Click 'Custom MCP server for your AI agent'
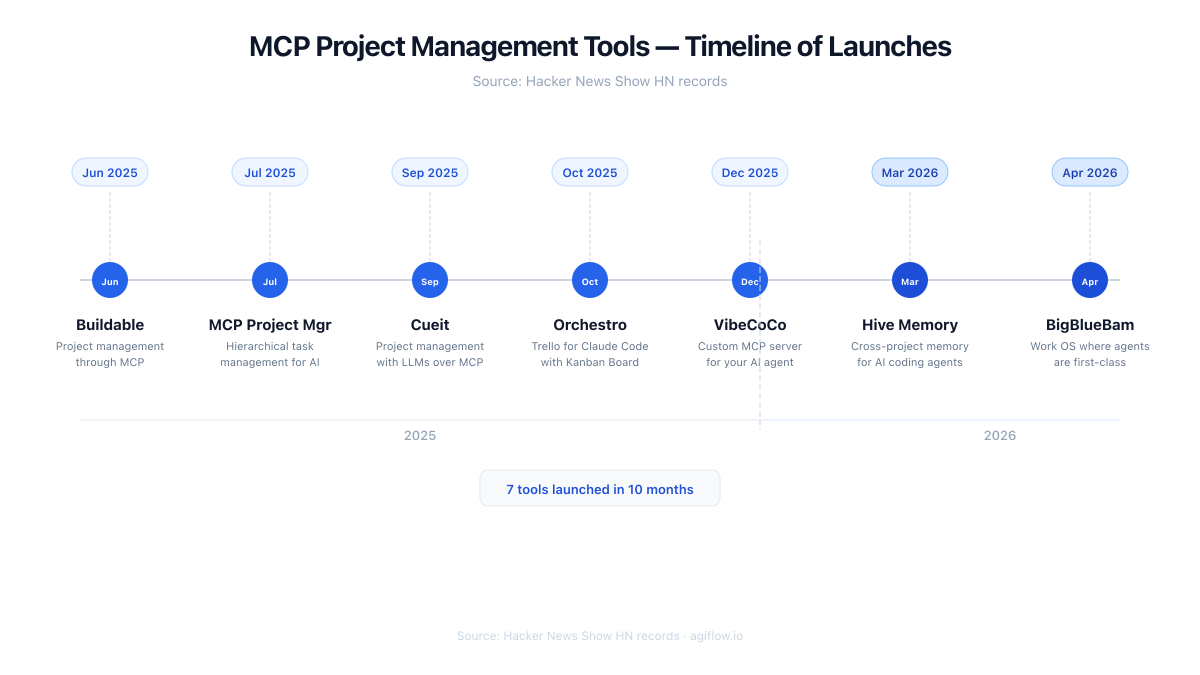Viewport: 1200px width, 675px height. click(x=750, y=354)
